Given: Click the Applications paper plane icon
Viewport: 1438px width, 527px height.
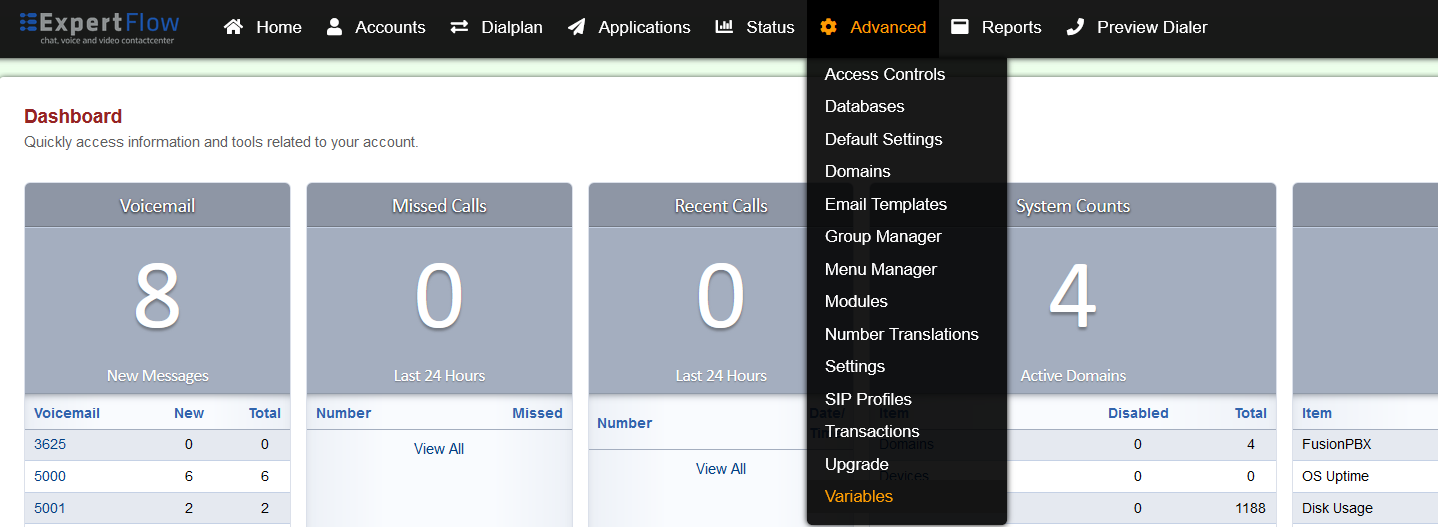Looking at the screenshot, I should click(x=577, y=27).
